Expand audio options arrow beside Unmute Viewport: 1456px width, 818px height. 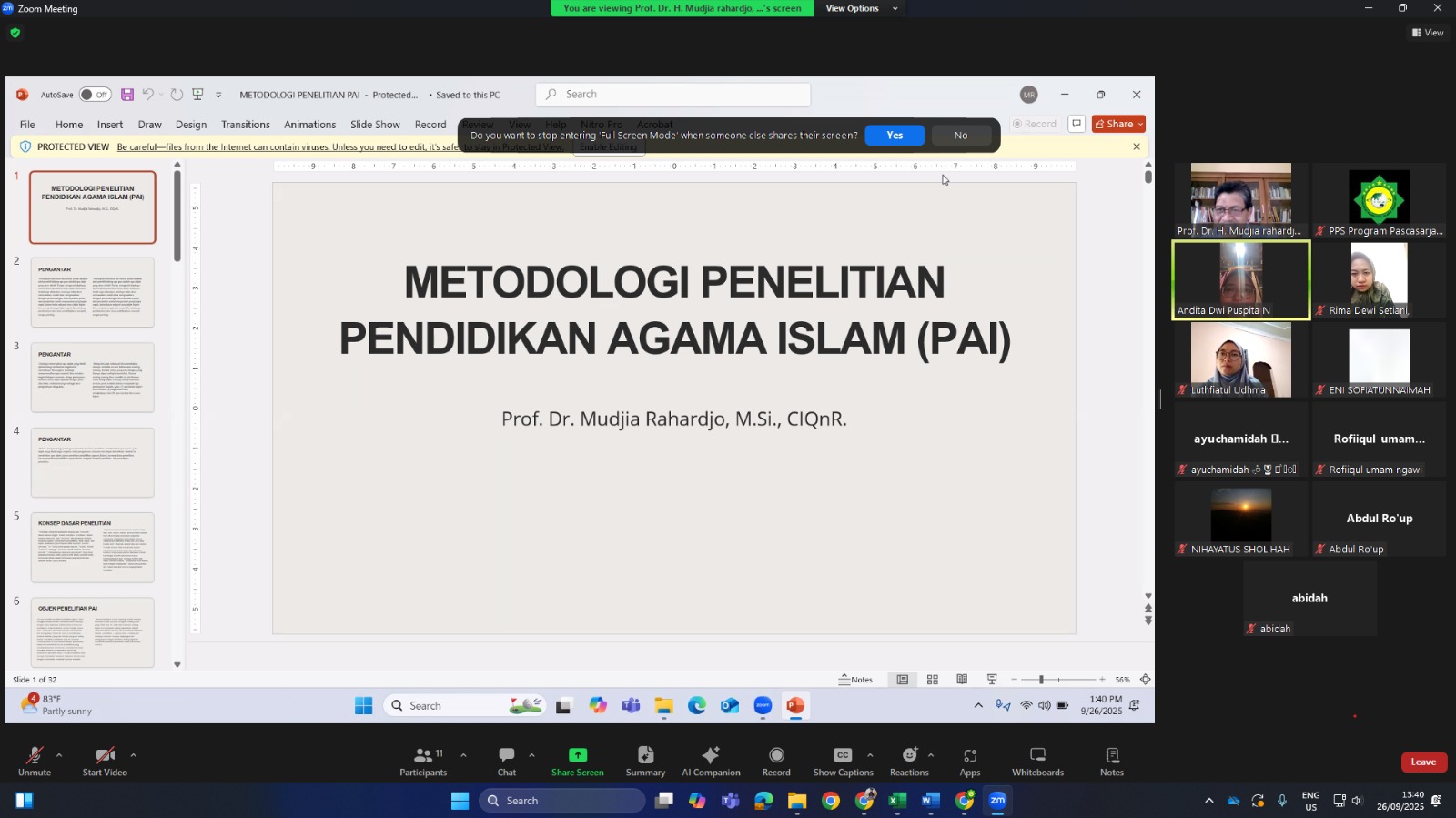click(59, 755)
